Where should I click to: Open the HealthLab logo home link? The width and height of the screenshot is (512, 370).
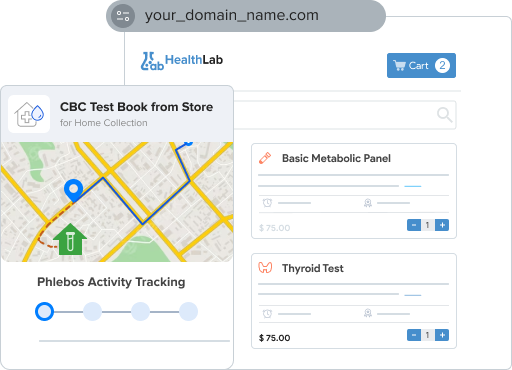[182, 61]
